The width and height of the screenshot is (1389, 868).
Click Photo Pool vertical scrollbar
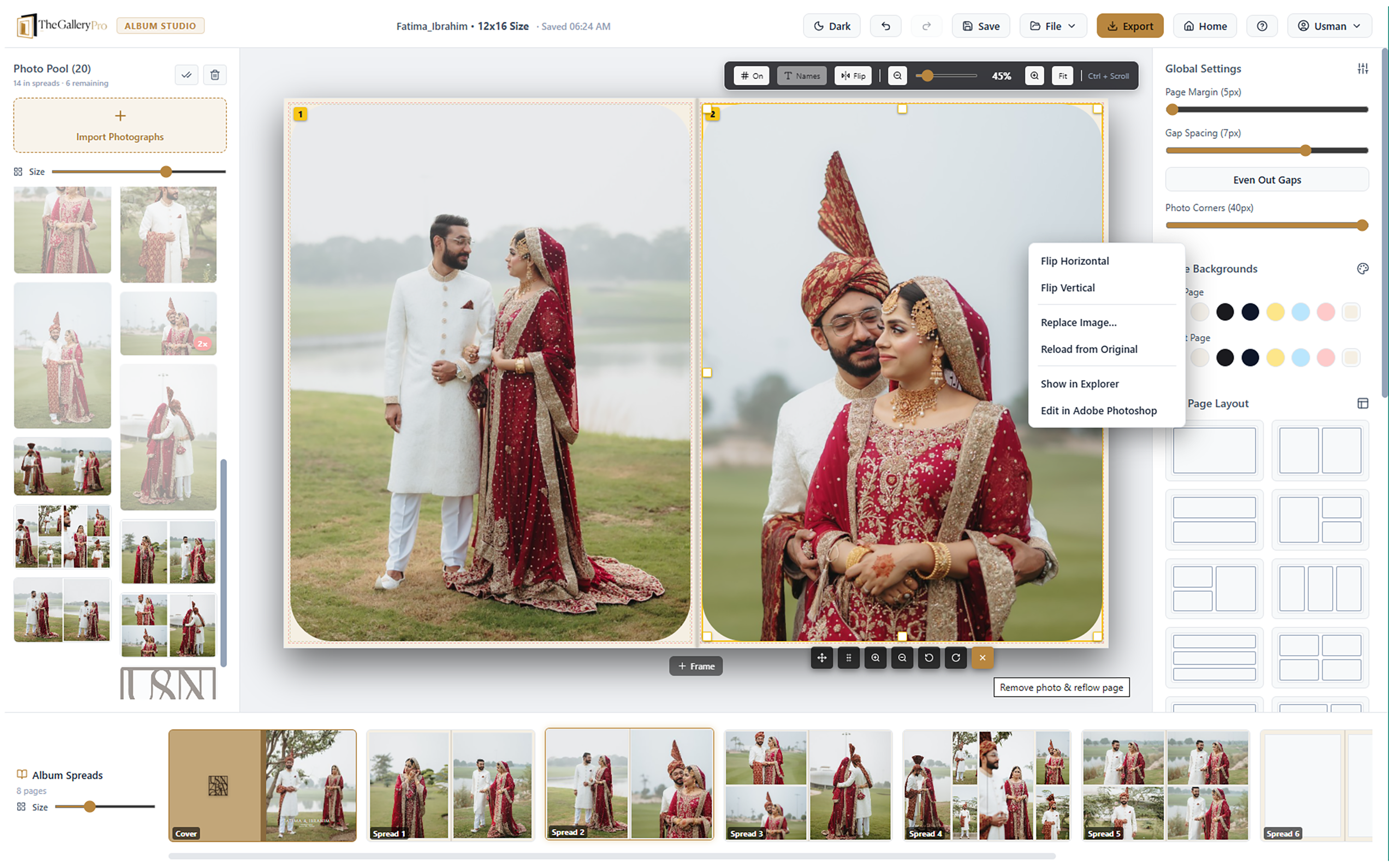(224, 563)
